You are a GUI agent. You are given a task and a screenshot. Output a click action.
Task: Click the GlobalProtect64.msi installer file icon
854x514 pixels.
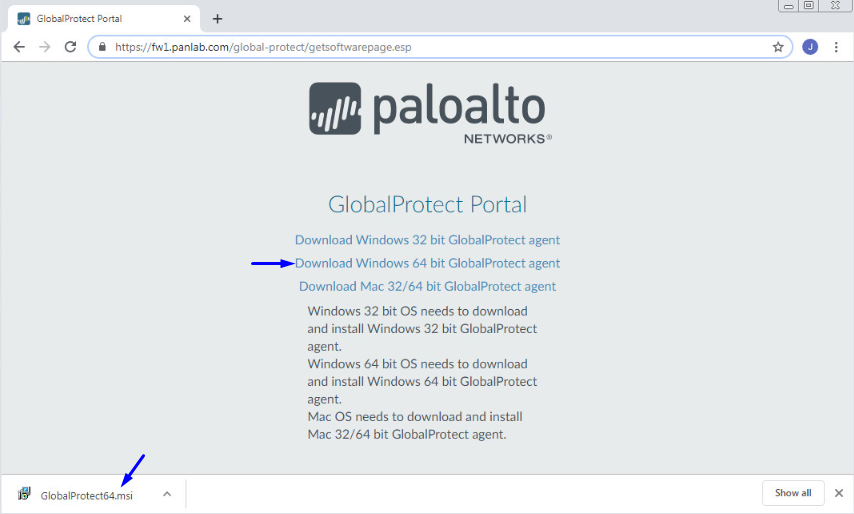[24, 494]
